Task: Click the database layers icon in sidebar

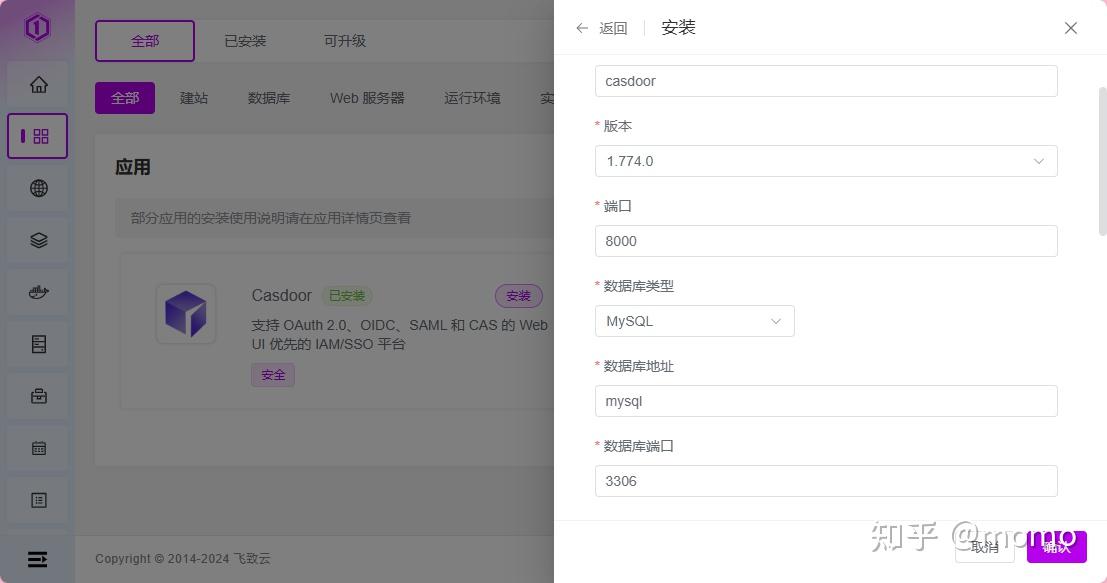Action: pyautogui.click(x=37, y=239)
